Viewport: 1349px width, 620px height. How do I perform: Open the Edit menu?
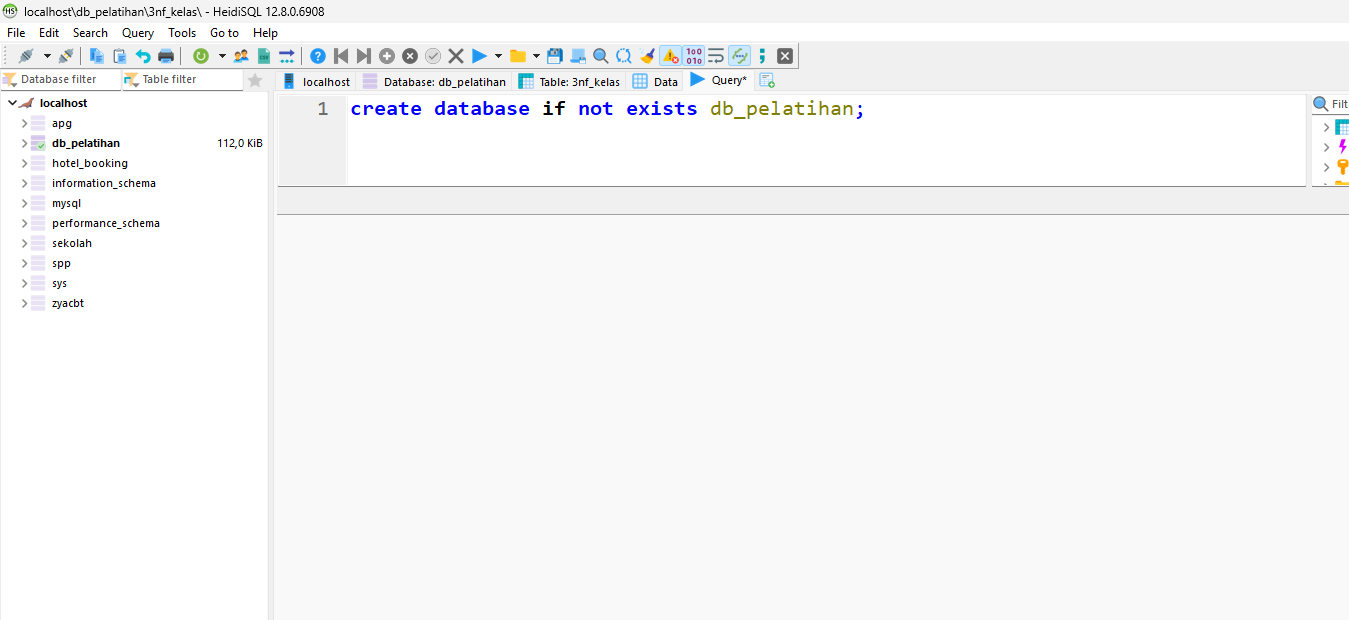49,33
